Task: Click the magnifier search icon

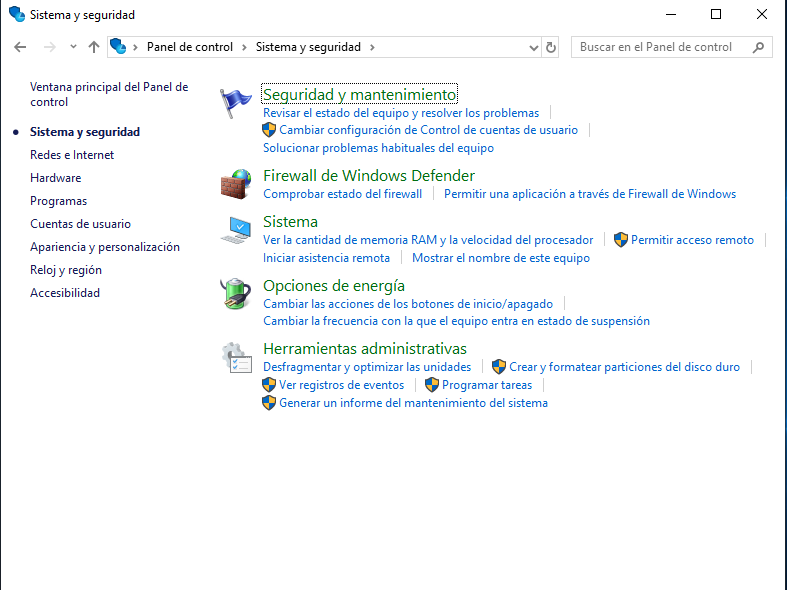Action: [x=758, y=47]
